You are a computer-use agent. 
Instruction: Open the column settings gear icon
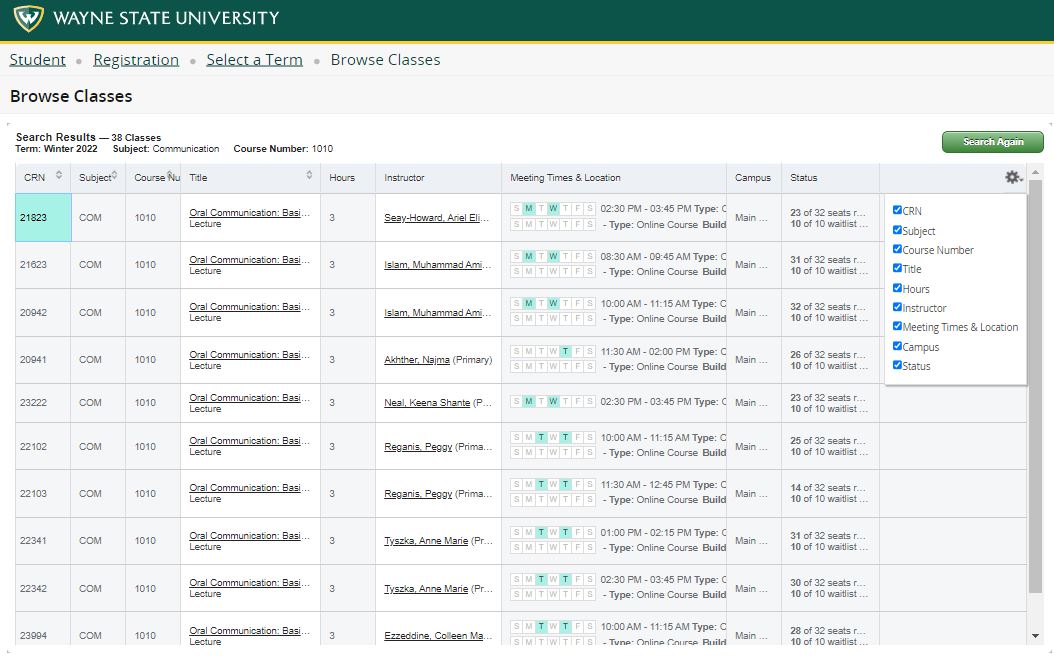click(x=1014, y=177)
